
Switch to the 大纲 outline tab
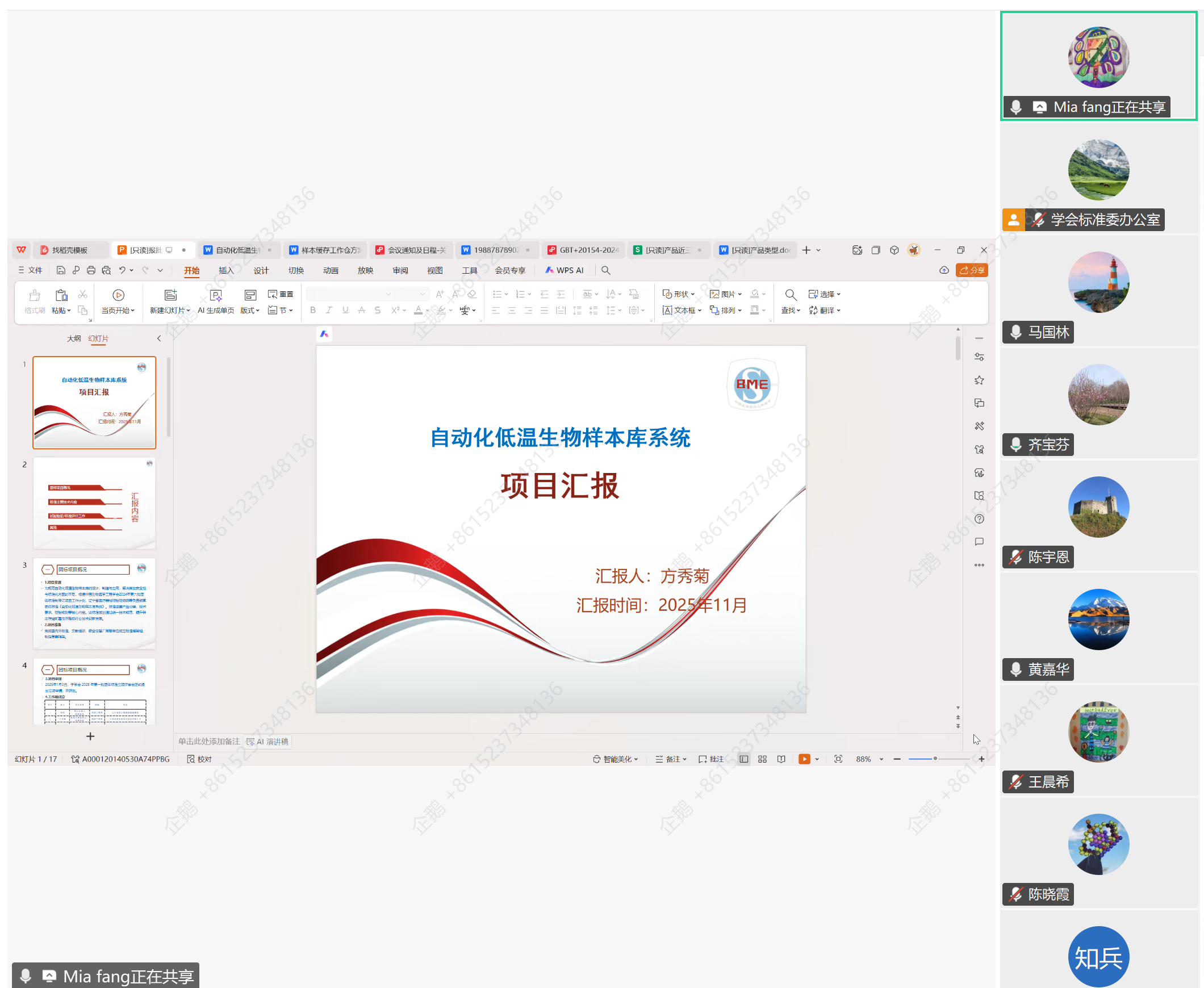tap(74, 338)
